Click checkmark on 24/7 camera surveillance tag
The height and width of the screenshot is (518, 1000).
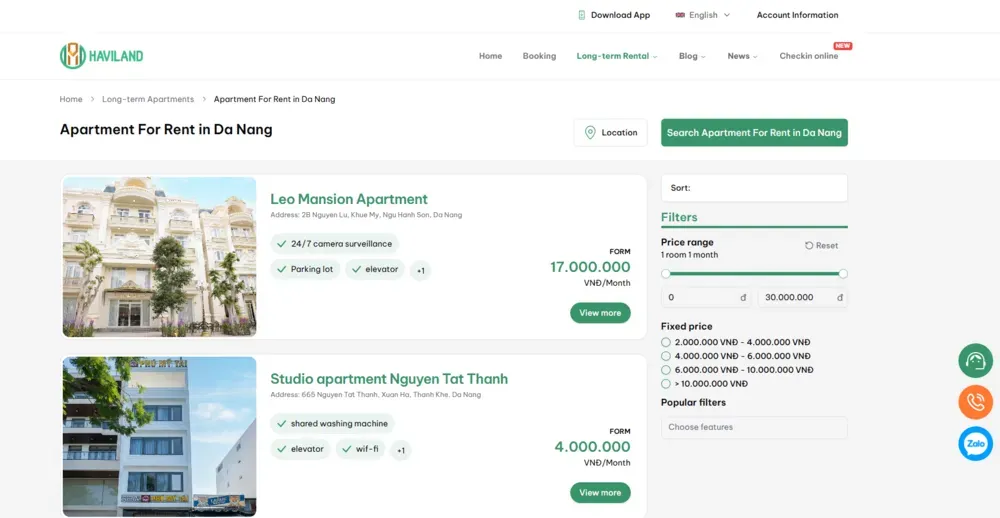pos(281,244)
